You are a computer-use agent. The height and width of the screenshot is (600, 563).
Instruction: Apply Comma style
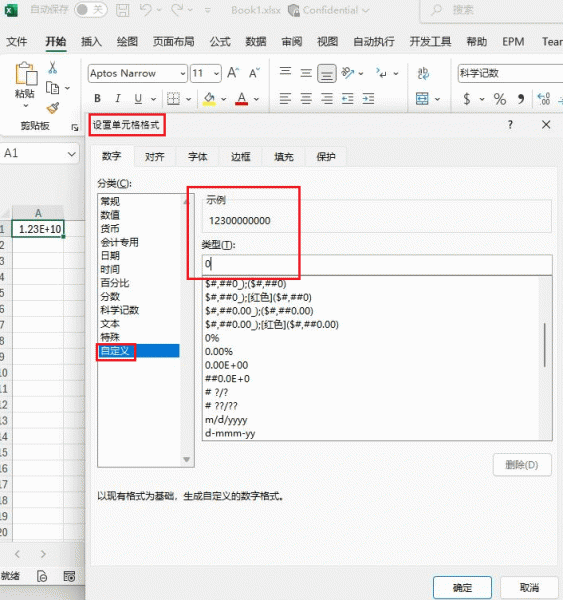point(521,99)
